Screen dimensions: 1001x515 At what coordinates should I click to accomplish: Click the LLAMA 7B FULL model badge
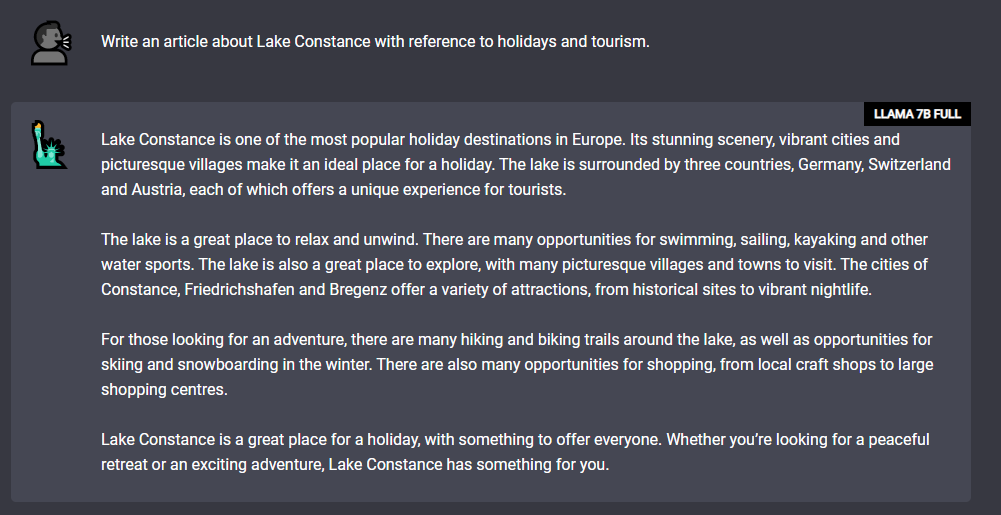(917, 114)
